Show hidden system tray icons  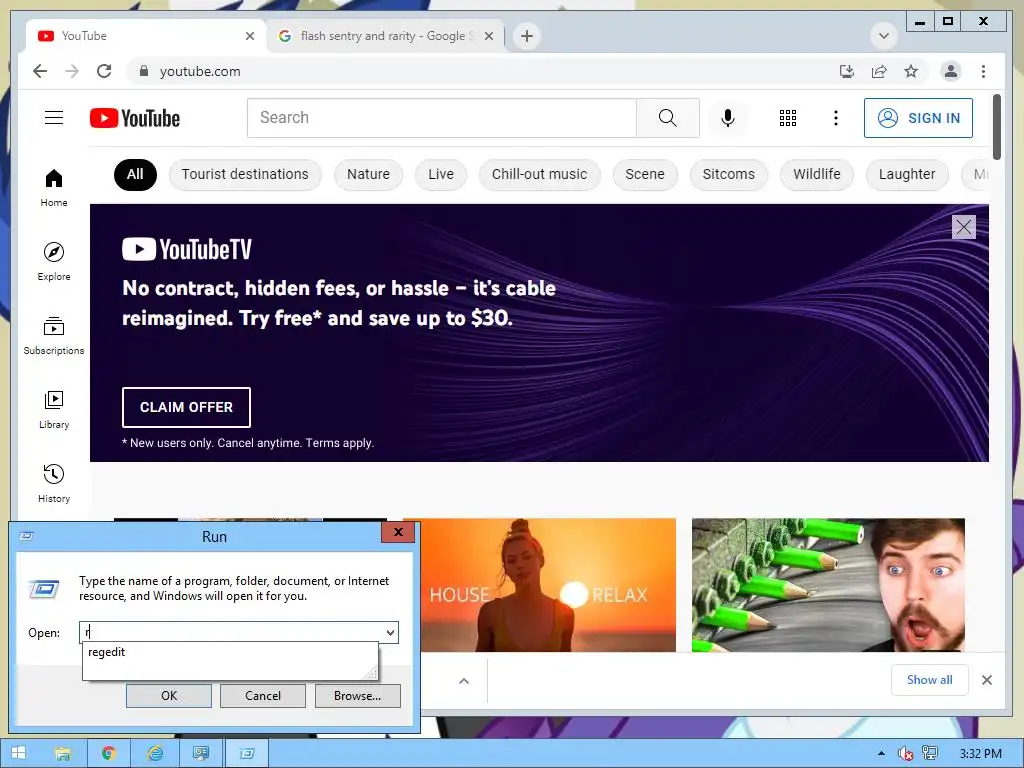point(881,753)
